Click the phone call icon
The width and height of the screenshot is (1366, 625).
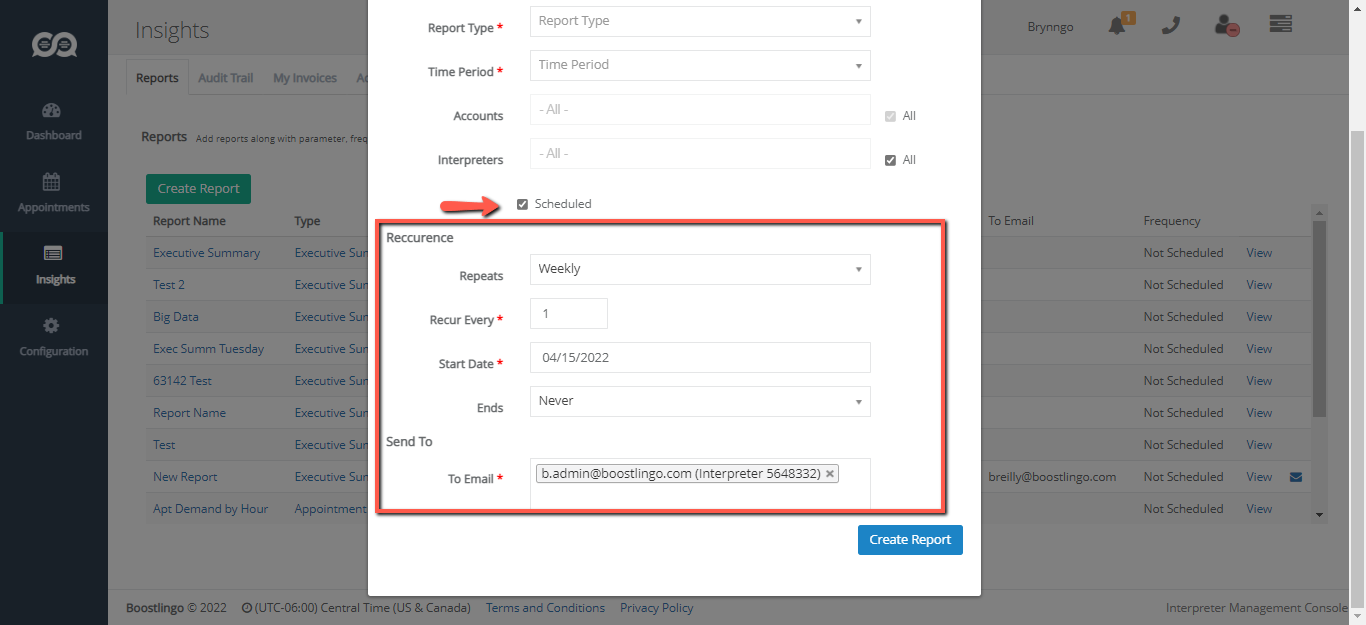click(x=1171, y=27)
